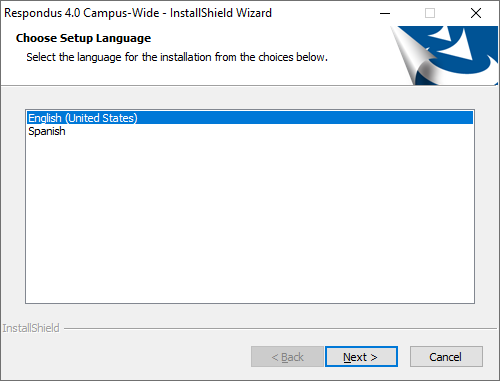This screenshot has height=381, width=500.
Task: Click the Next > button
Action: click(361, 357)
